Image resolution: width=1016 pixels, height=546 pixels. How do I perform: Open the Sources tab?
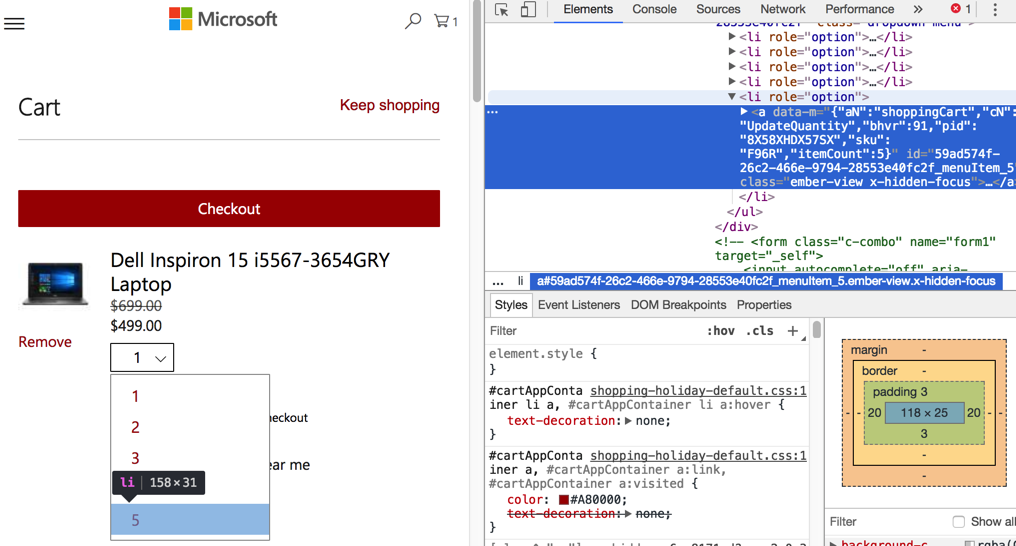pos(718,9)
